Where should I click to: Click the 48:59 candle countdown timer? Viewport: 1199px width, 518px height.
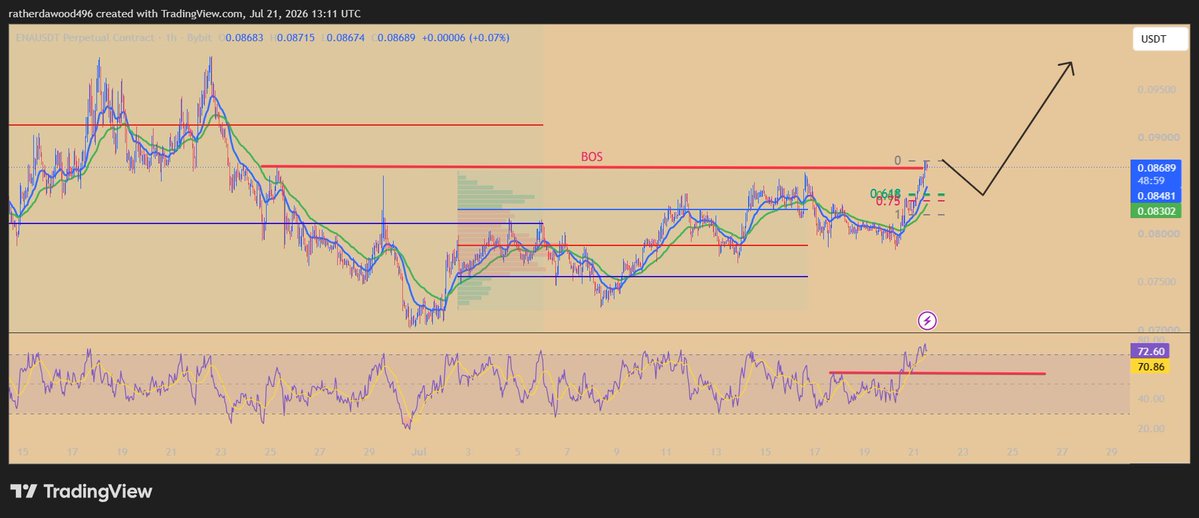click(x=1151, y=181)
